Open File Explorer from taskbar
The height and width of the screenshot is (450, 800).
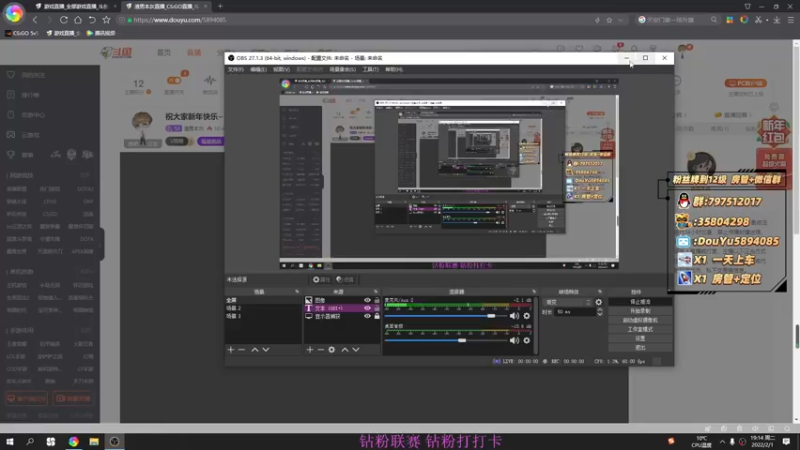click(x=94, y=441)
